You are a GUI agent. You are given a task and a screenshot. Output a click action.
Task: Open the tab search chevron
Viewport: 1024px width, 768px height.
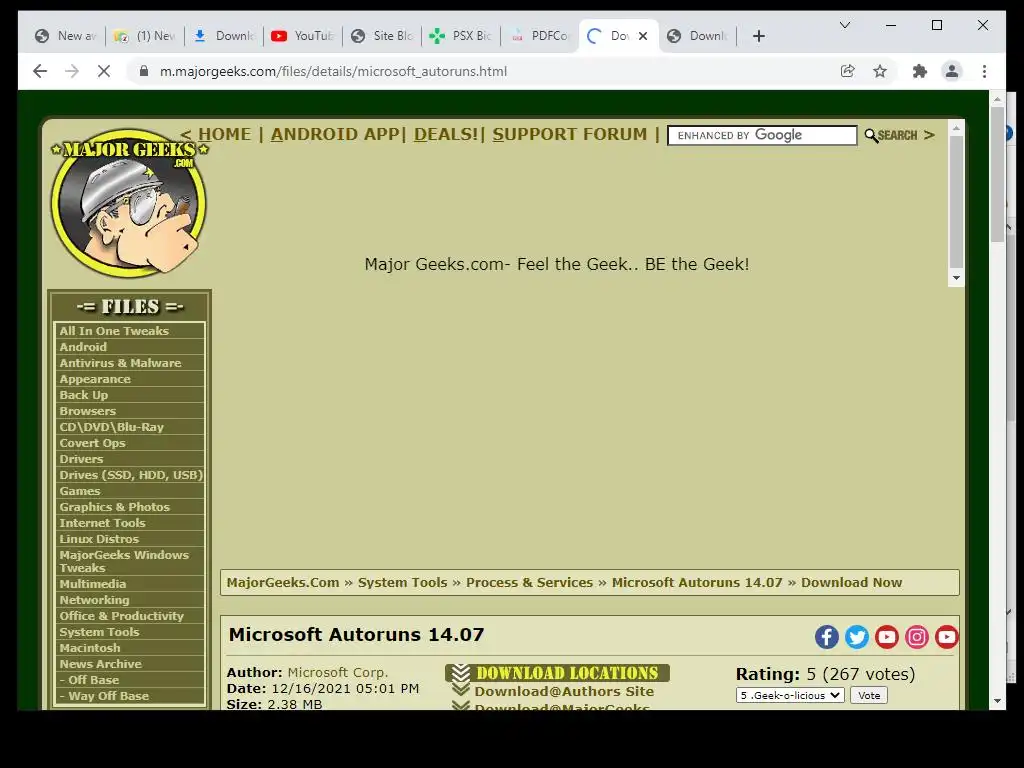tap(844, 25)
